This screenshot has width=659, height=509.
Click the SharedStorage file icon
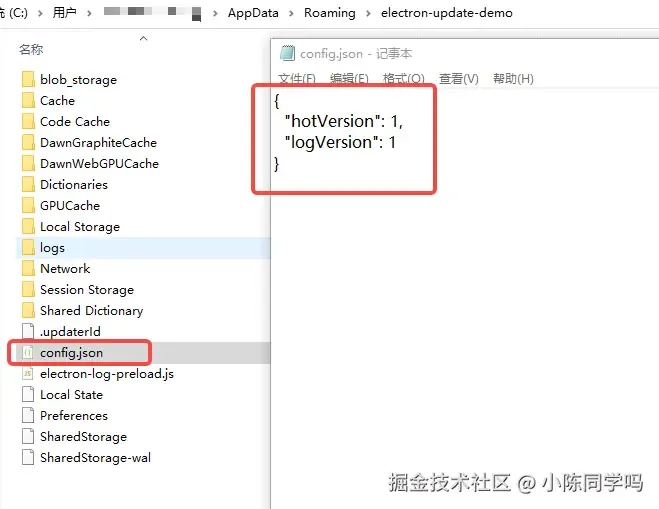[28, 436]
